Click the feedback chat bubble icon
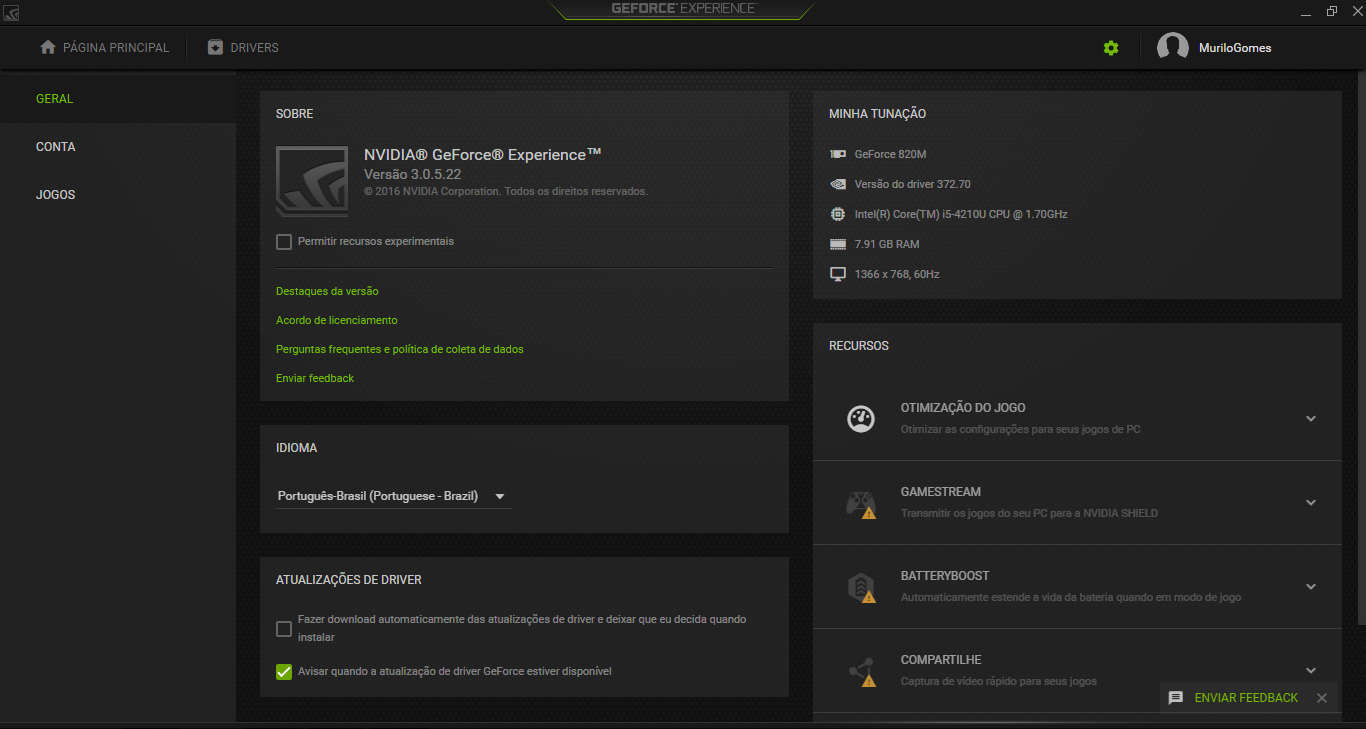 1176,698
